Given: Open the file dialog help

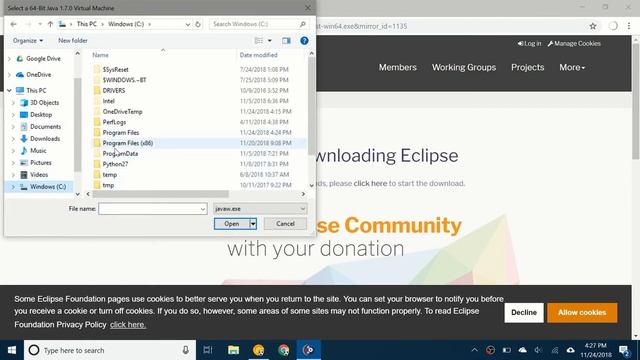Looking at the screenshot, I should [304, 40].
